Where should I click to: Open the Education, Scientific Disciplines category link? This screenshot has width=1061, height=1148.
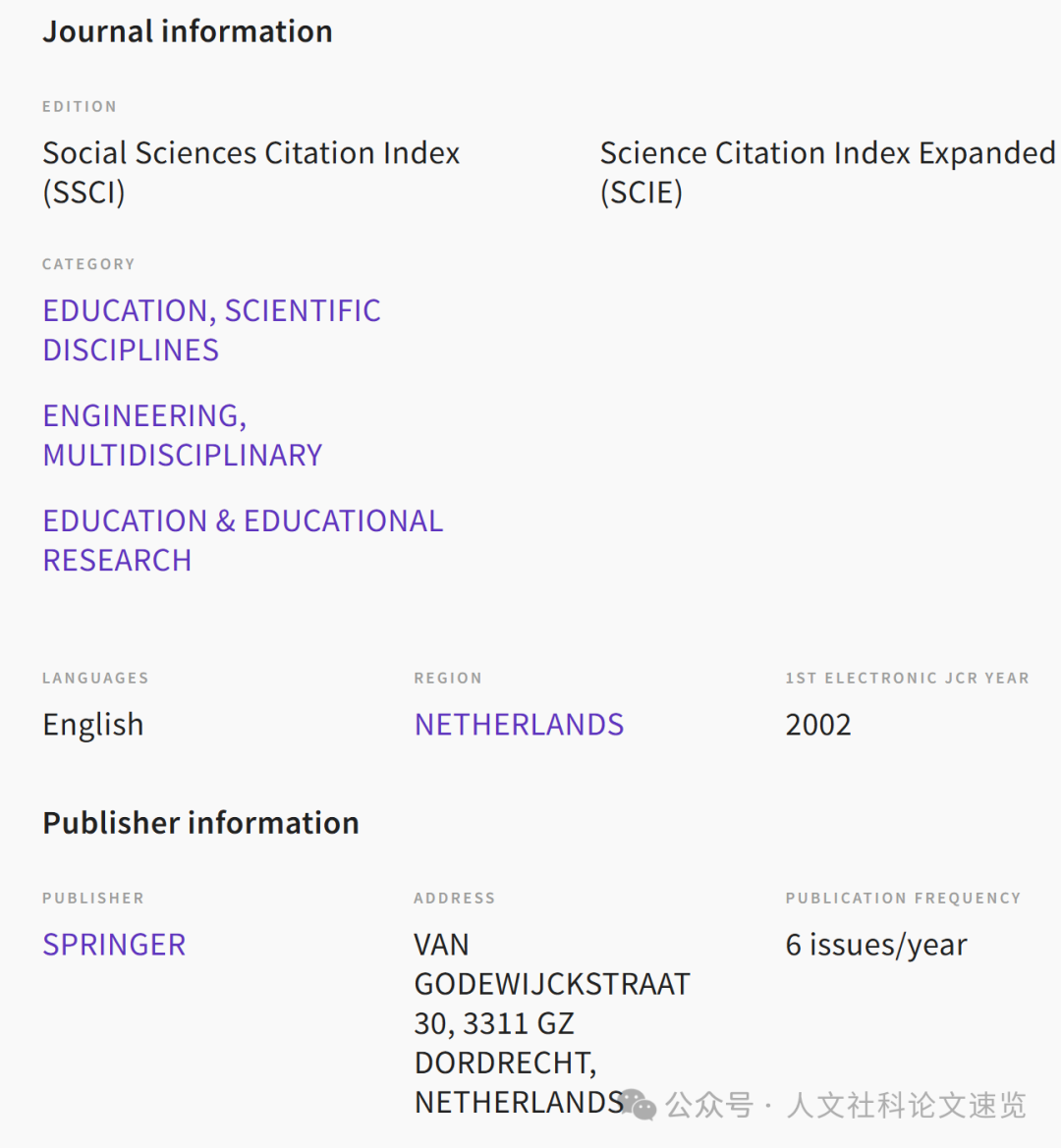click(x=211, y=330)
